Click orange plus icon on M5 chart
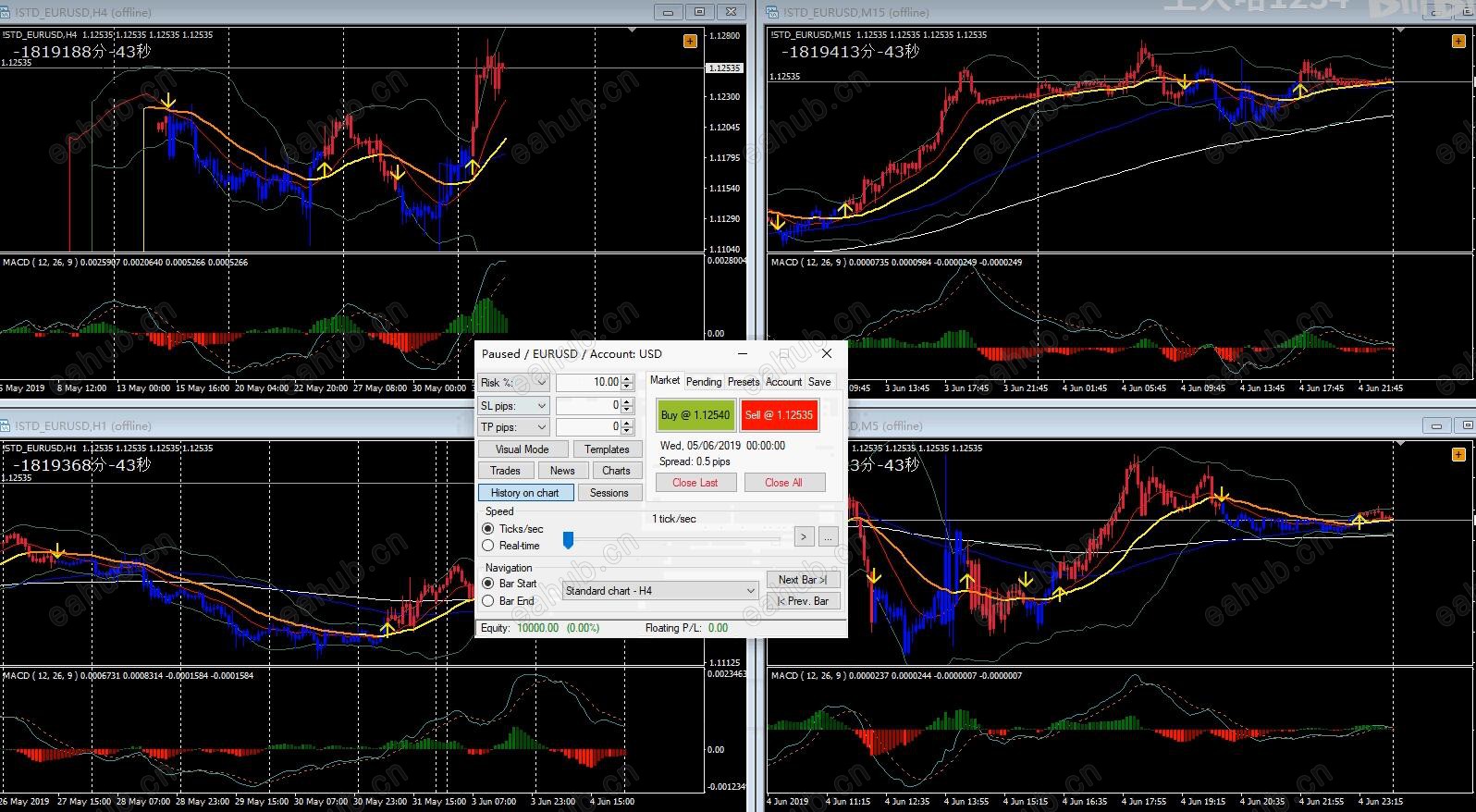Viewport: 1476px width, 812px height. 1458,454
